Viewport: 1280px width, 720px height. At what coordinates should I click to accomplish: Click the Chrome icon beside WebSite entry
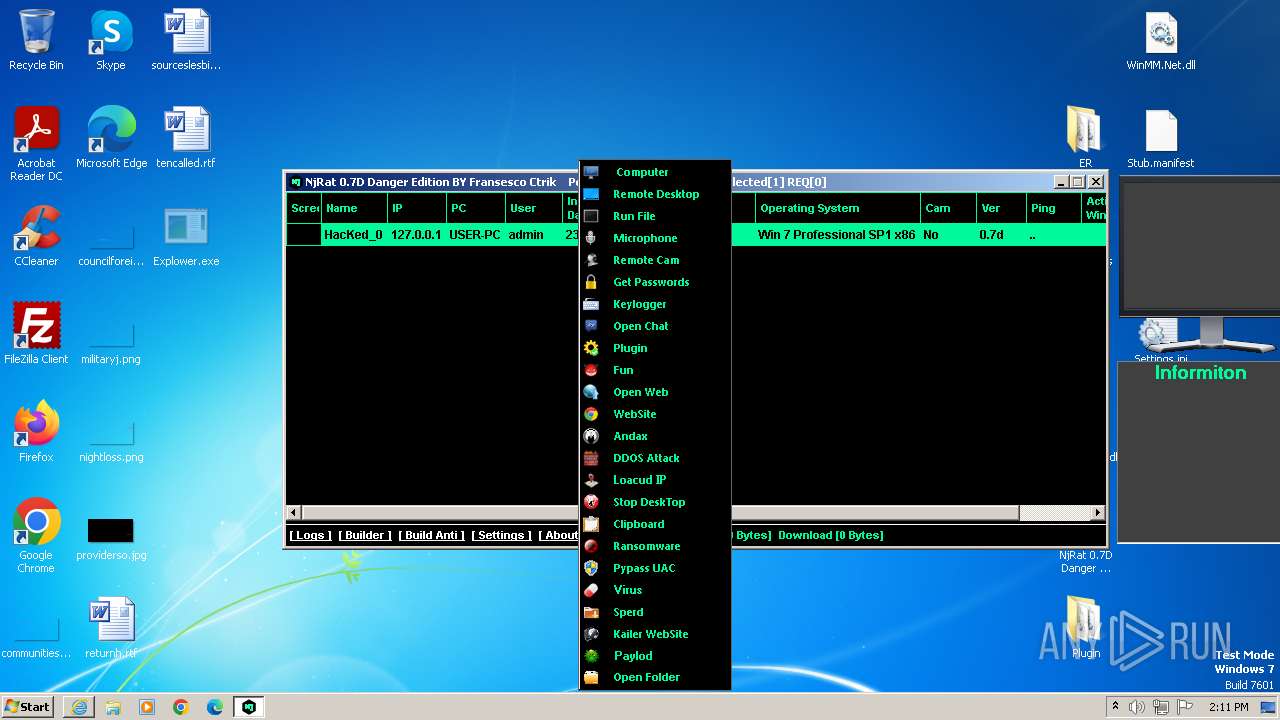coord(591,414)
